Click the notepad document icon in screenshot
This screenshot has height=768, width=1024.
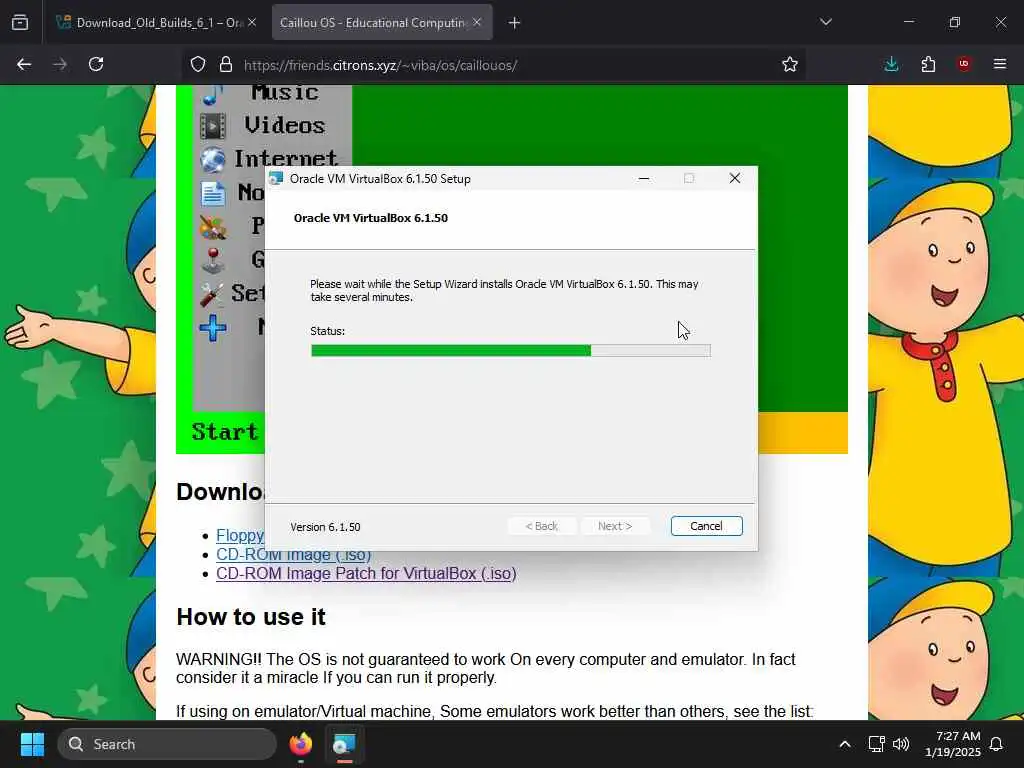pos(212,193)
